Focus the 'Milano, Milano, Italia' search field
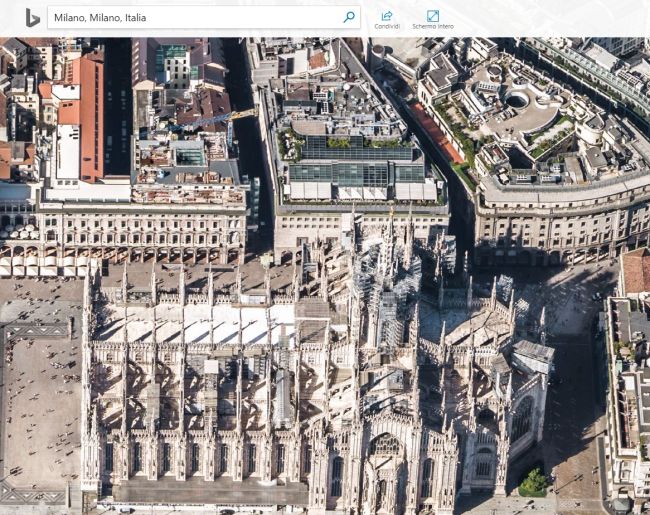This screenshot has height=515, width=650. click(204, 17)
